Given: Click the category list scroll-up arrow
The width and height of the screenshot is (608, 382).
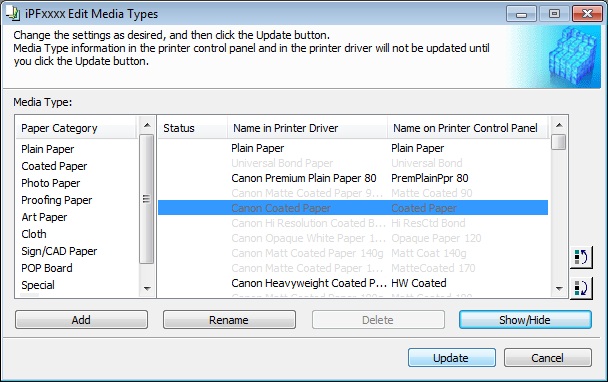Looking at the screenshot, I should coord(147,125).
